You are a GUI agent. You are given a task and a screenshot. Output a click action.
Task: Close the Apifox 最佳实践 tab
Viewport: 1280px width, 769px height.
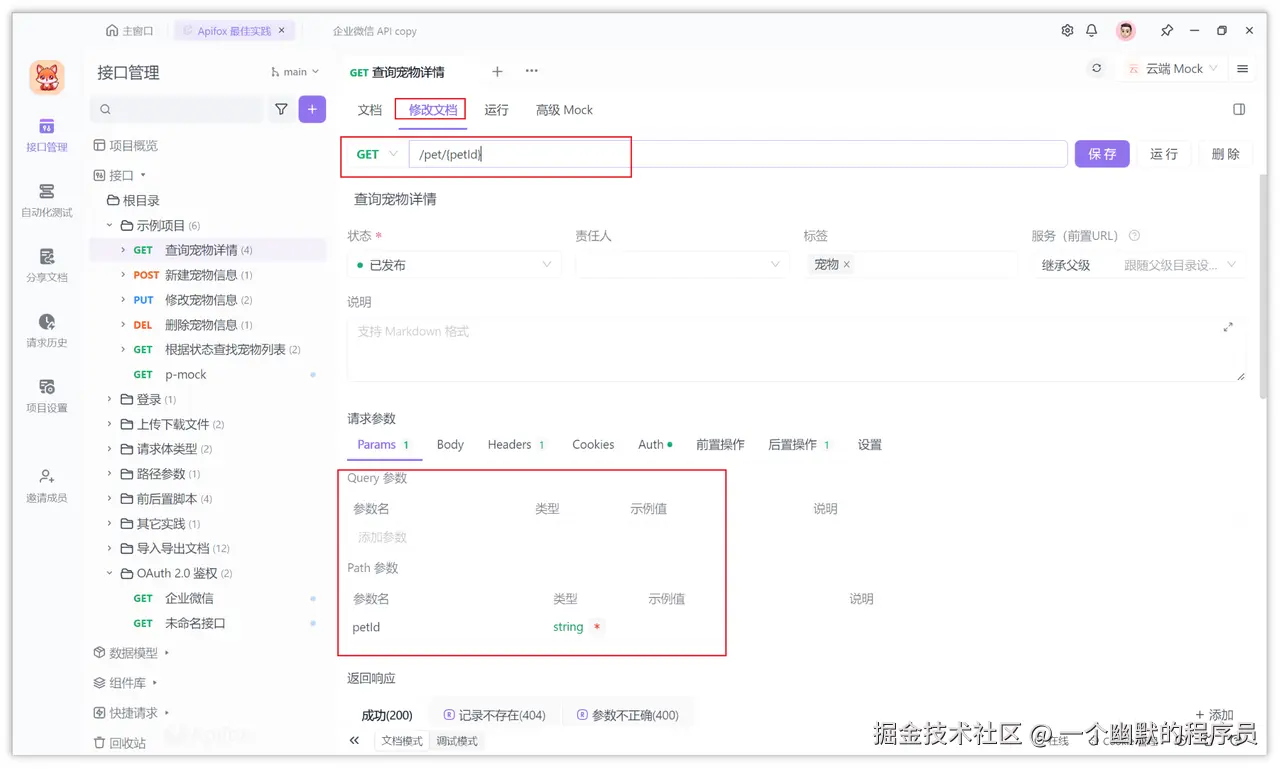click(x=281, y=31)
